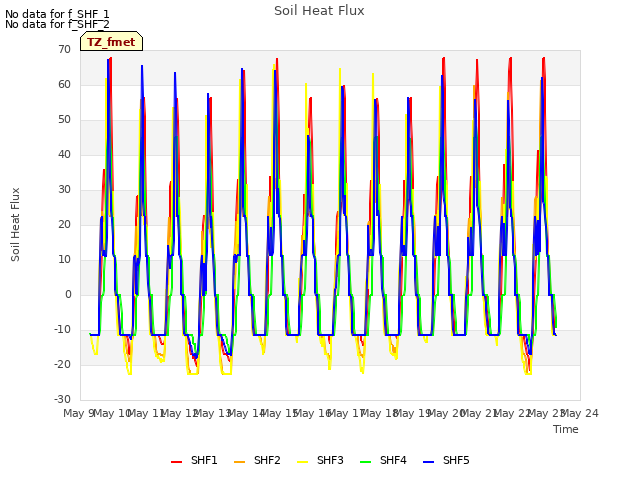Click 'No data for f_SHF_1' message

click(57, 14)
